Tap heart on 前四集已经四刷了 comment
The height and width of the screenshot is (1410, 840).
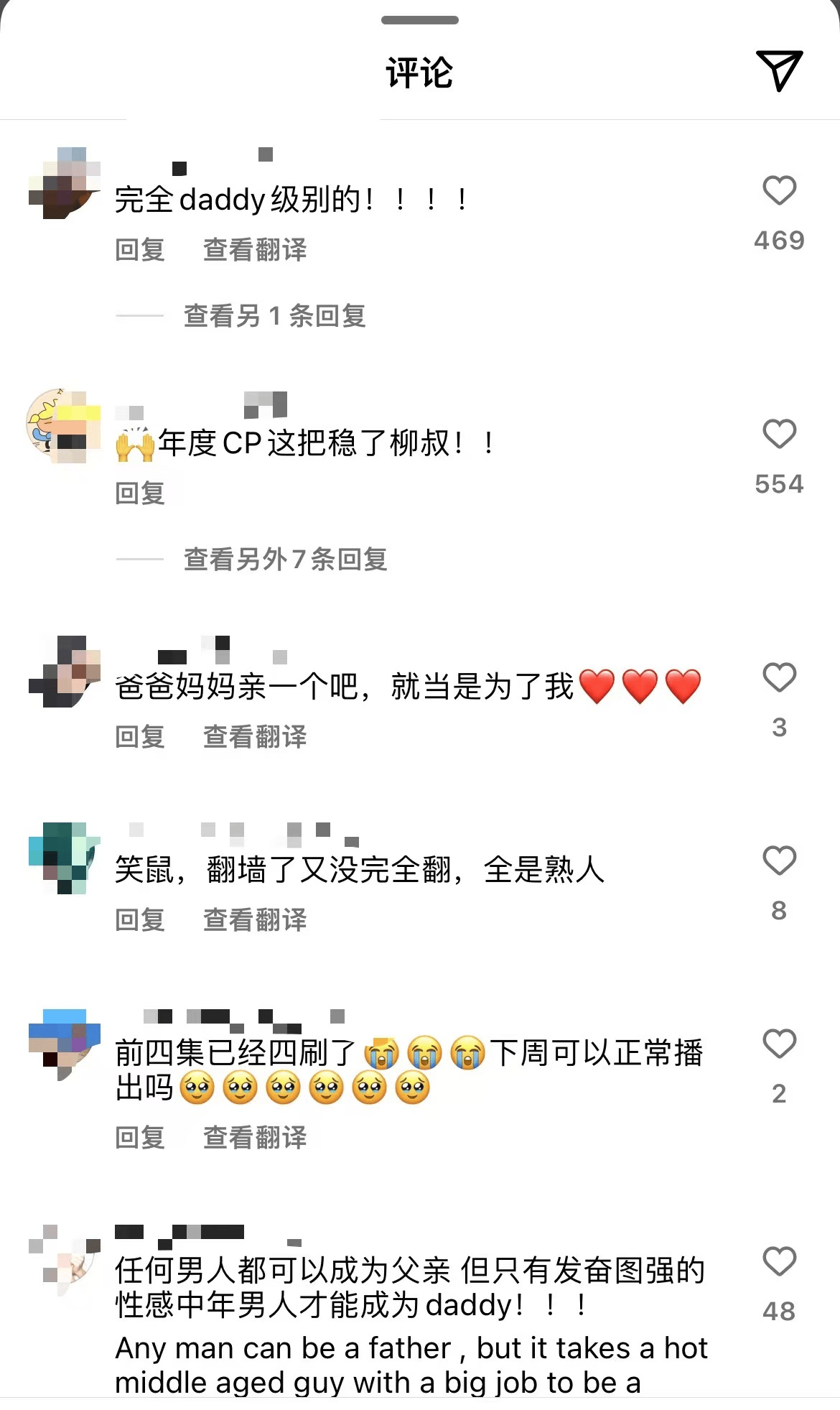779,1044
